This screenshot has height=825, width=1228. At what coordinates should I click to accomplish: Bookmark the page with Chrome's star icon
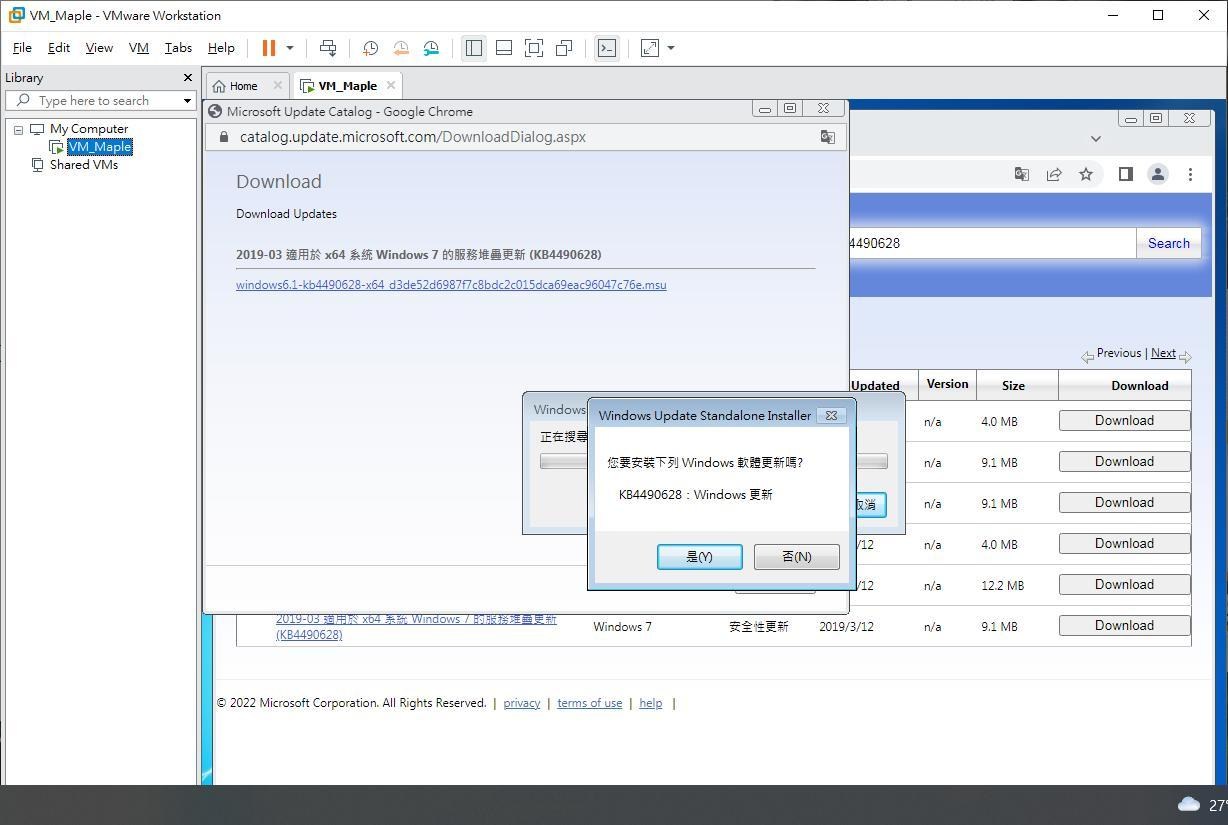[1087, 174]
